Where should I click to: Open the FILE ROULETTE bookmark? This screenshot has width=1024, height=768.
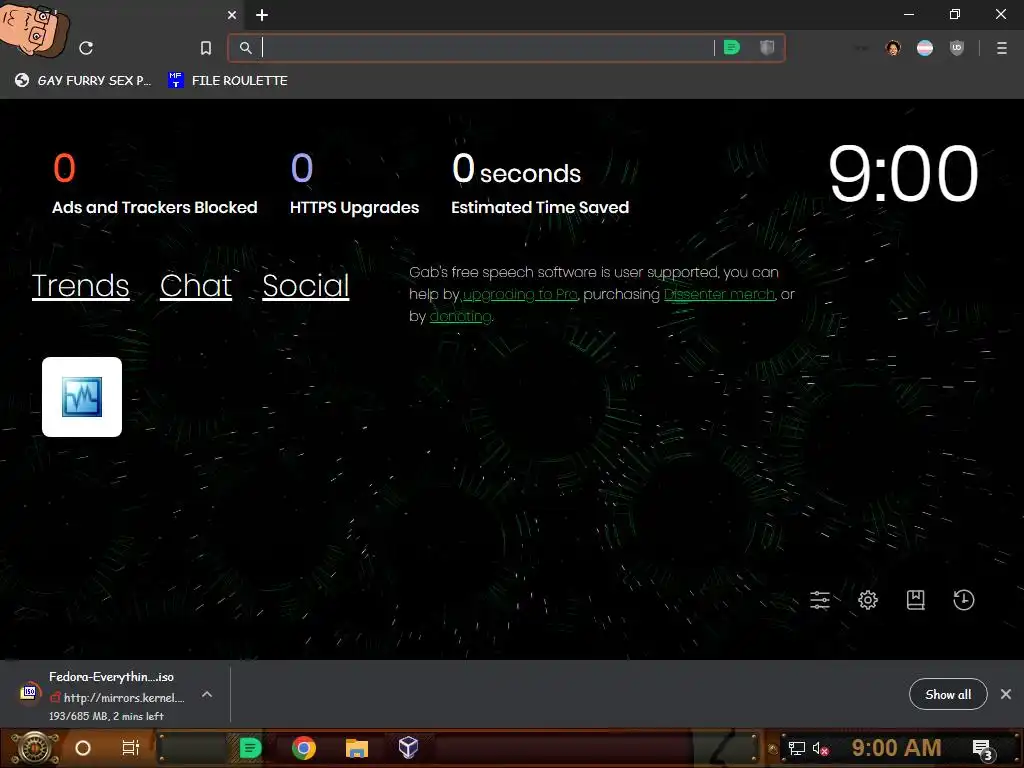click(x=228, y=80)
